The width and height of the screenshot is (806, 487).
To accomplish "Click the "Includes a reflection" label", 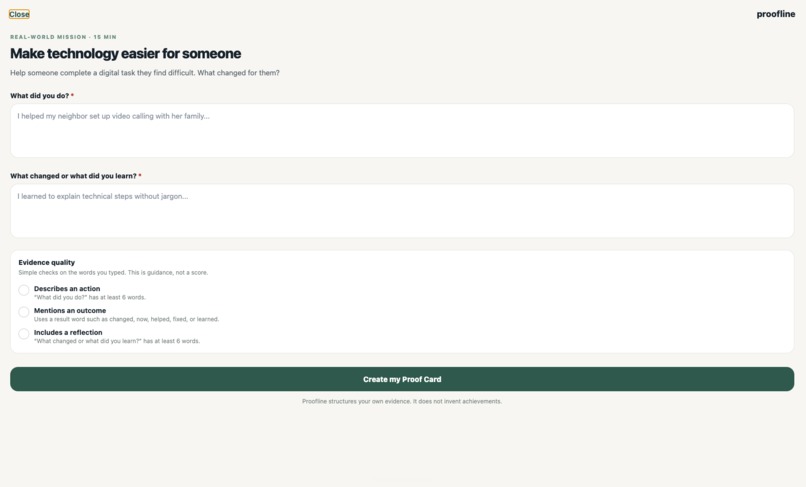I will point(68,332).
